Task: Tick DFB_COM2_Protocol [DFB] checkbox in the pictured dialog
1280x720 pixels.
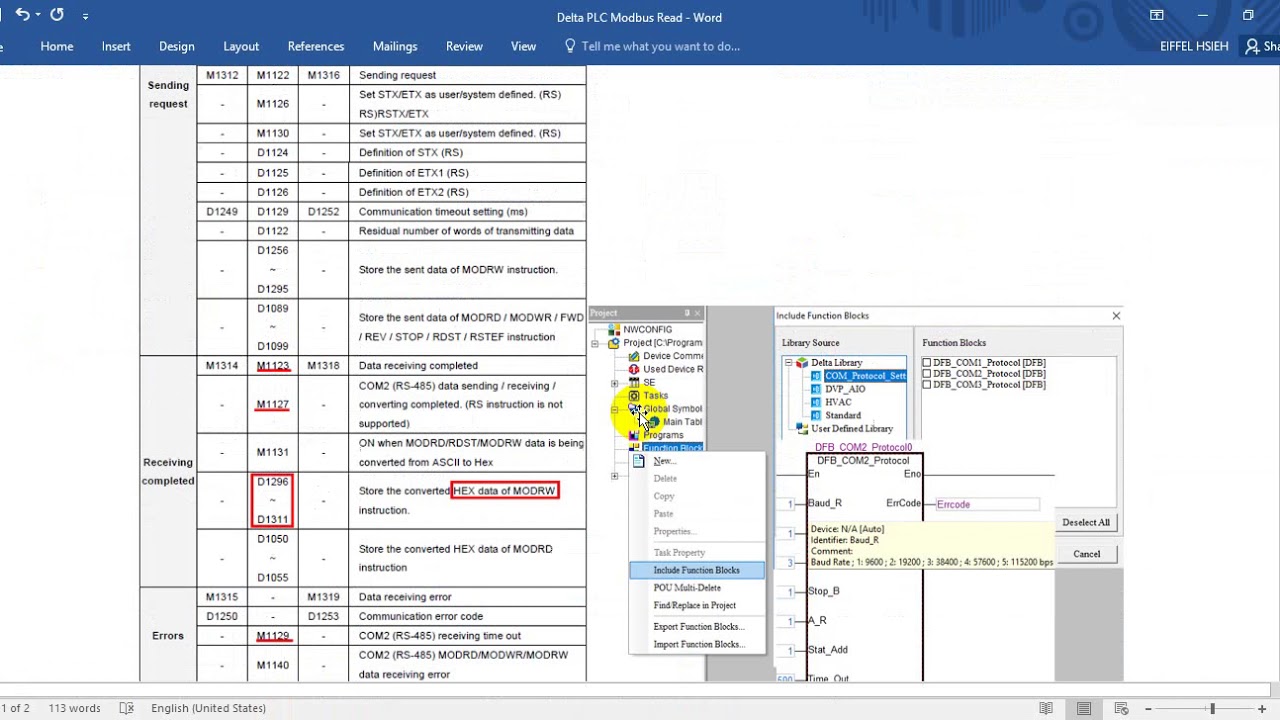Action: tap(927, 373)
